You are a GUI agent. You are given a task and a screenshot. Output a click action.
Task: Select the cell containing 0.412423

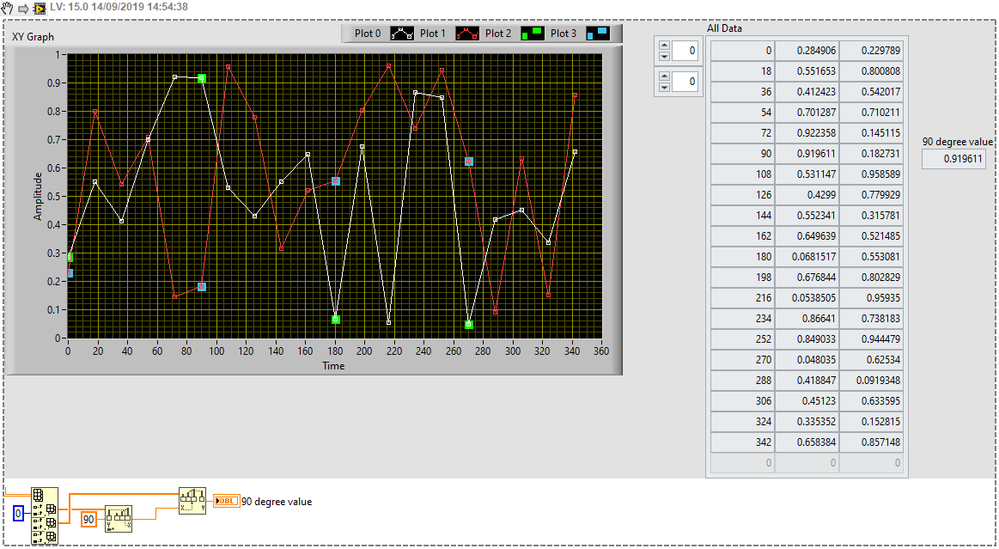click(x=807, y=92)
